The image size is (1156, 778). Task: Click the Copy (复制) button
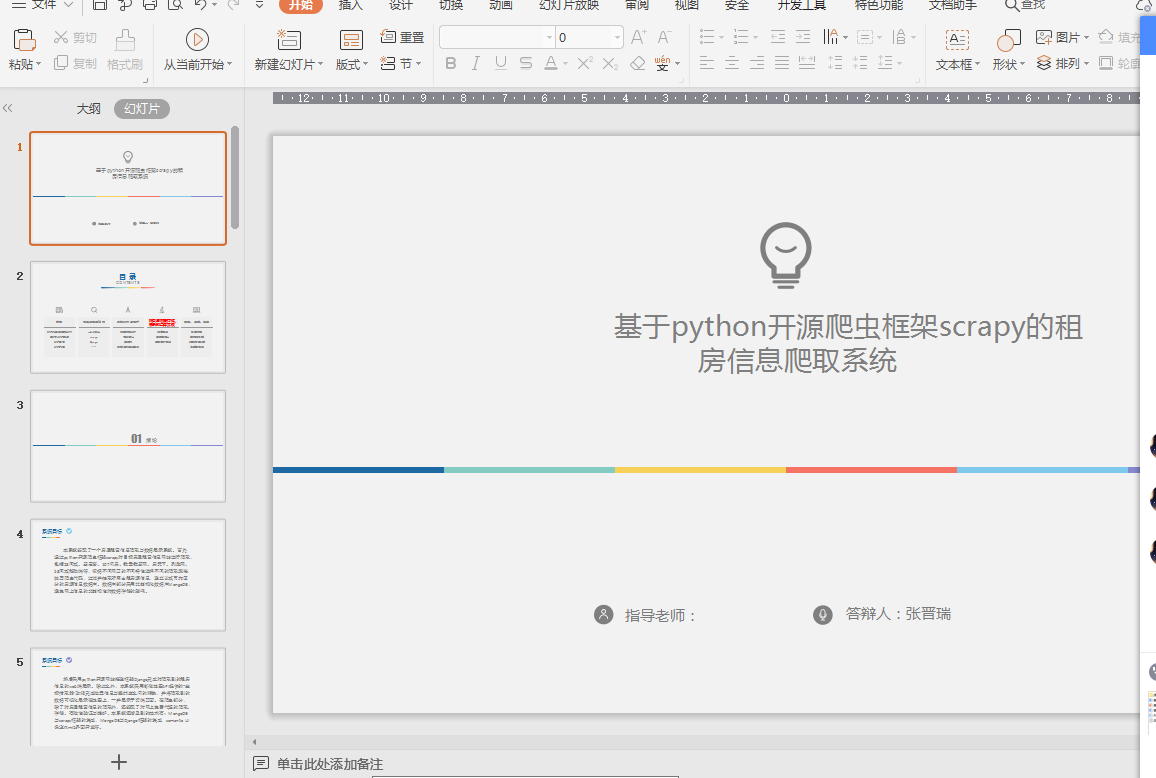point(74,63)
